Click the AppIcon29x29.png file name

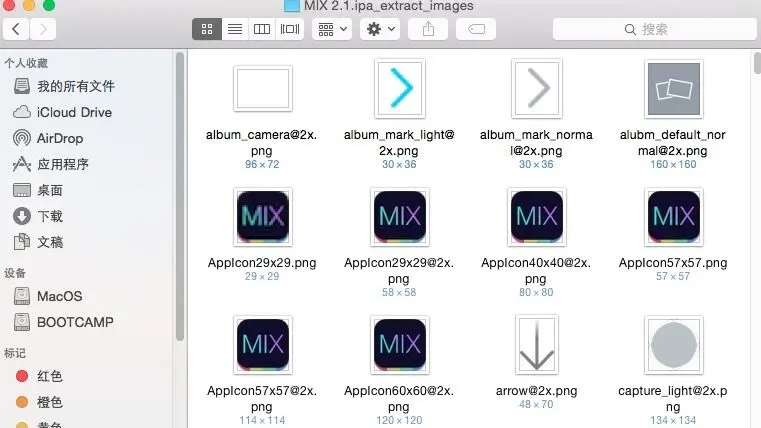[262, 263]
